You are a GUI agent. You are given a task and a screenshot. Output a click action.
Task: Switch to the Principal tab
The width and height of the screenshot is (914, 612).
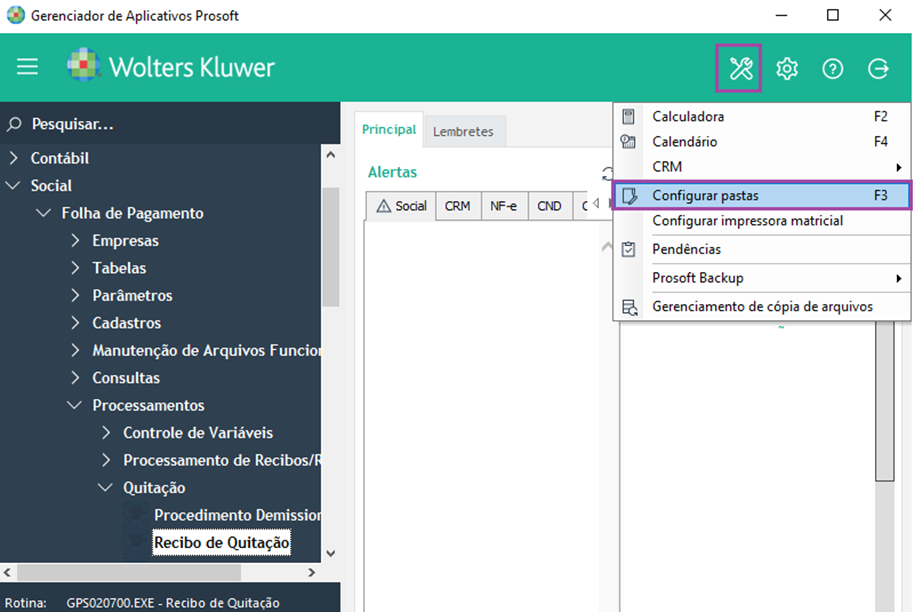pos(389,129)
